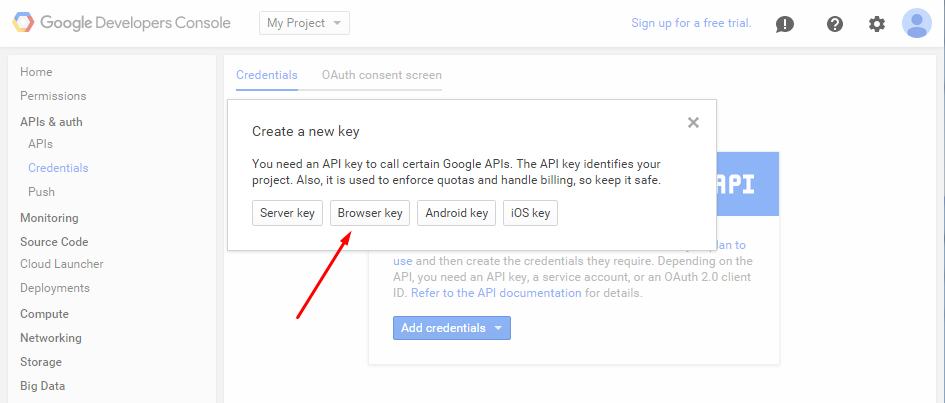
Task: Open the help question mark icon
Action: point(835,24)
